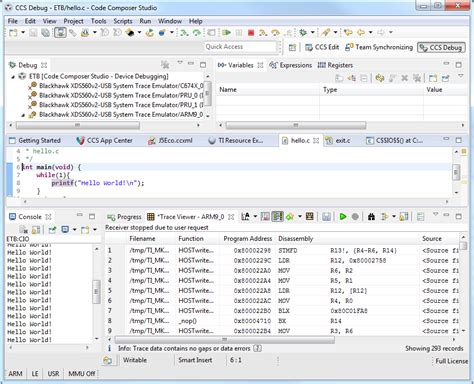Expand the ARM9_0 emulator tree node
474x384 pixels.
pos(23,115)
